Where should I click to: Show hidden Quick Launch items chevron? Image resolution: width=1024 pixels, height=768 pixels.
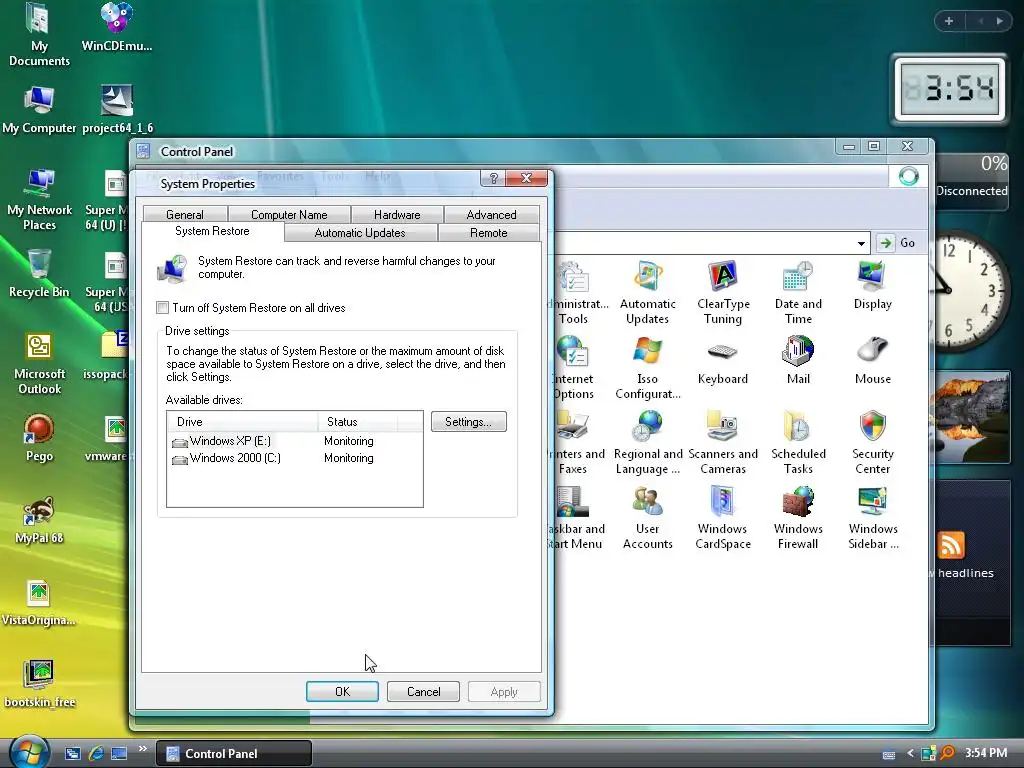pyautogui.click(x=142, y=748)
